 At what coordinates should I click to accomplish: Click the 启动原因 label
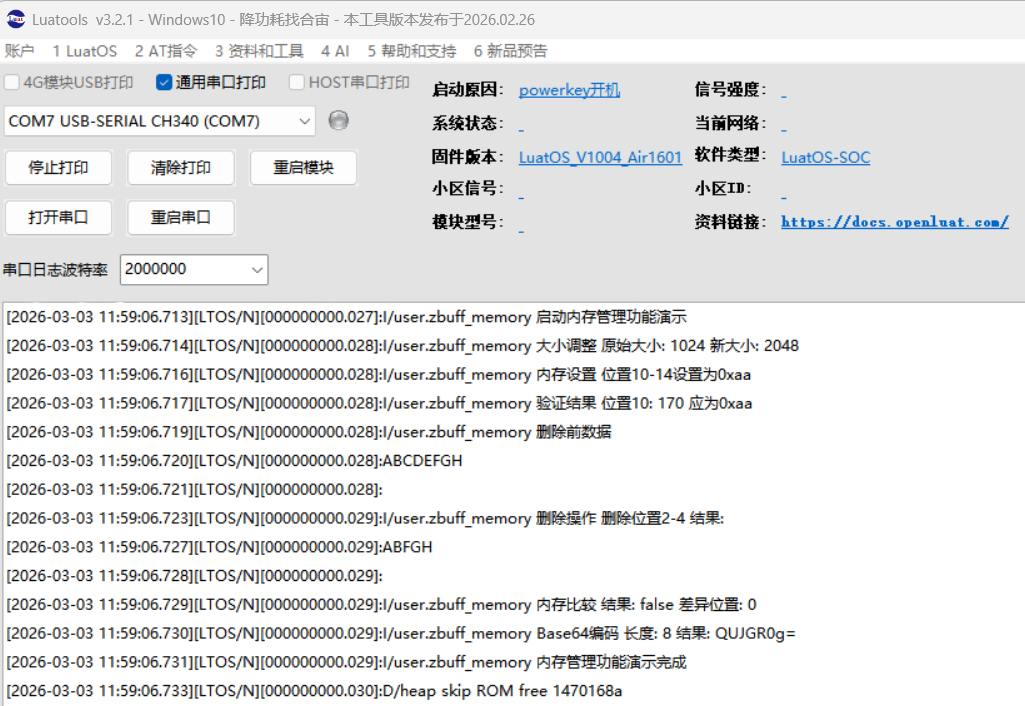click(467, 90)
